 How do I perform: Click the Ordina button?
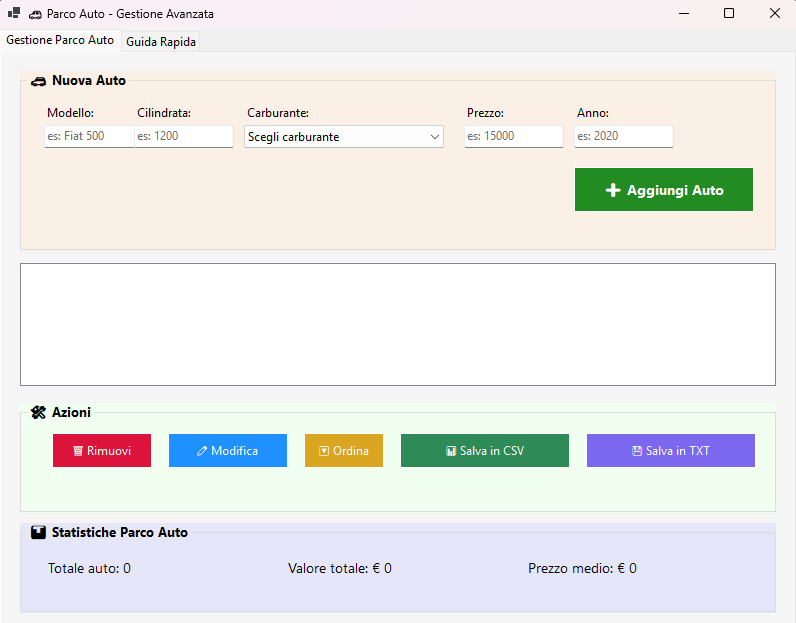coord(344,450)
